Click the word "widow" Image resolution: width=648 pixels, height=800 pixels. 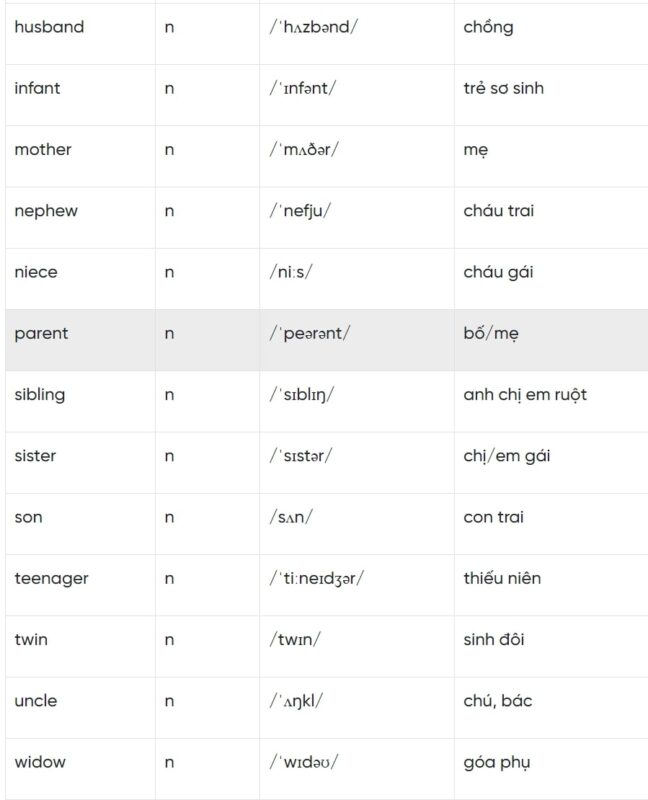(40, 762)
